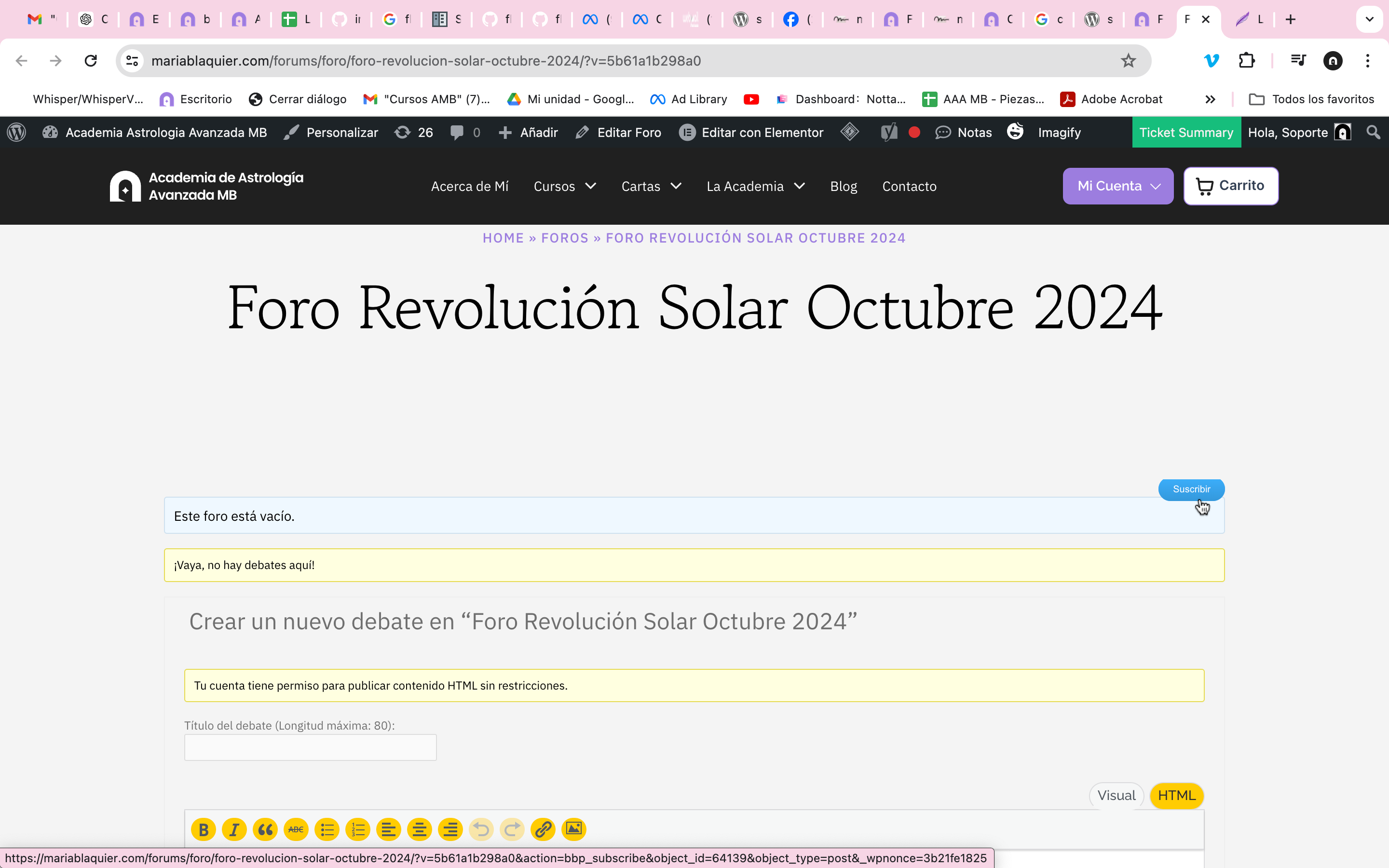Insert a link with the chain icon
Viewport: 1389px width, 868px height.
click(543, 829)
